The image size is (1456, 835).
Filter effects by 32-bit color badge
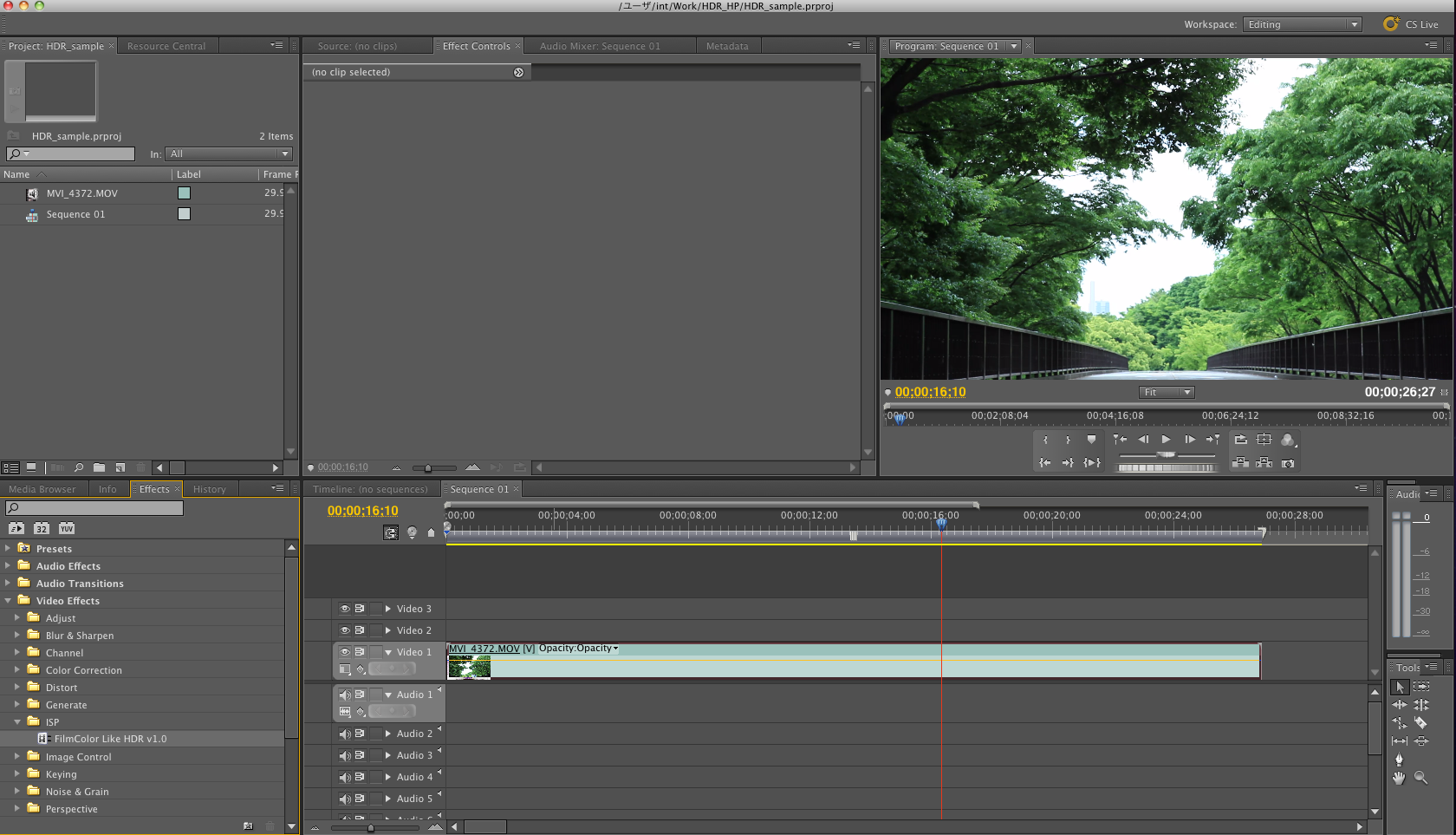tap(41, 528)
